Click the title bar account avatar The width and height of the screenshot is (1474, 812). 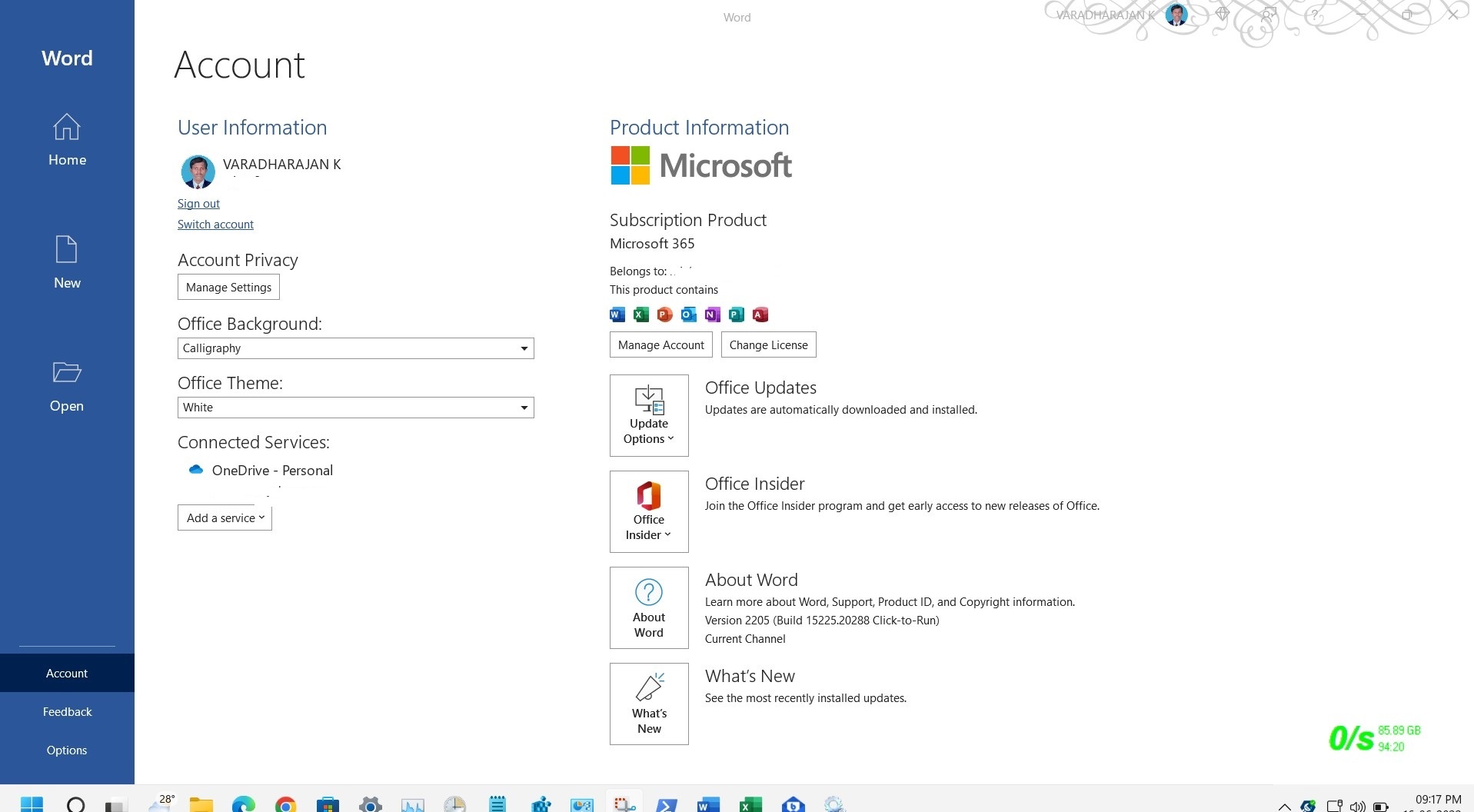(x=1176, y=15)
